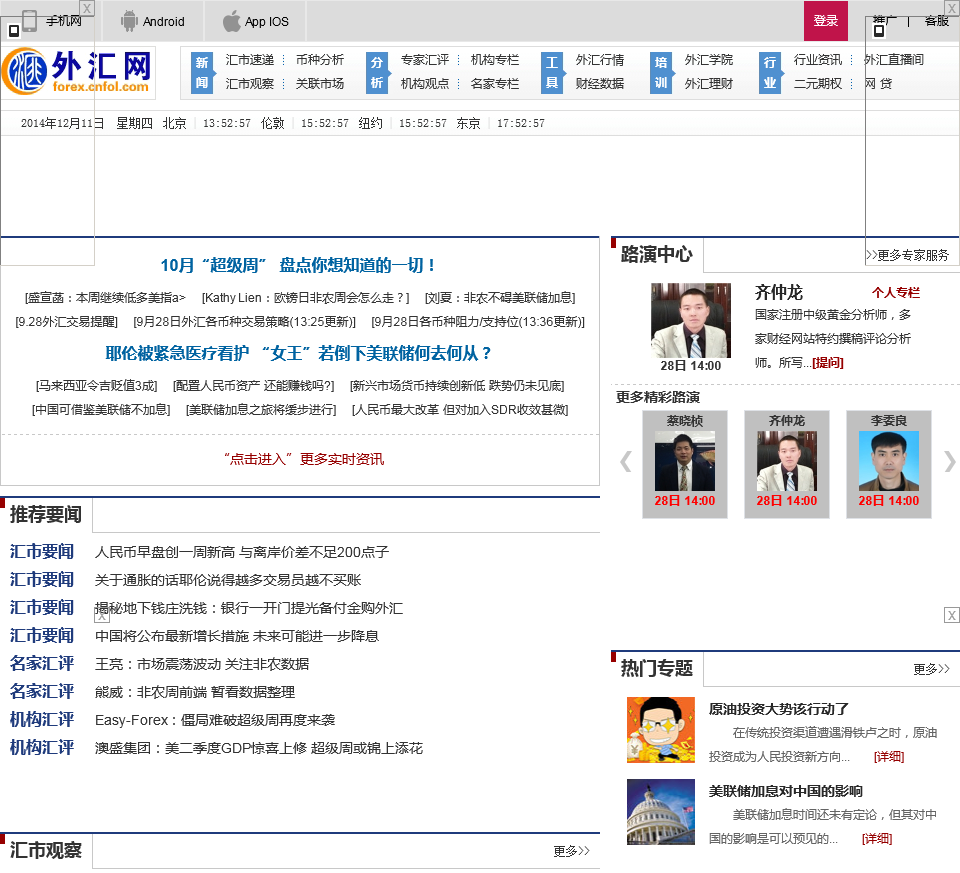Open headline 10月“超级周” 盘点你想知道的一切
The width and height of the screenshot is (960, 873).
click(x=299, y=266)
